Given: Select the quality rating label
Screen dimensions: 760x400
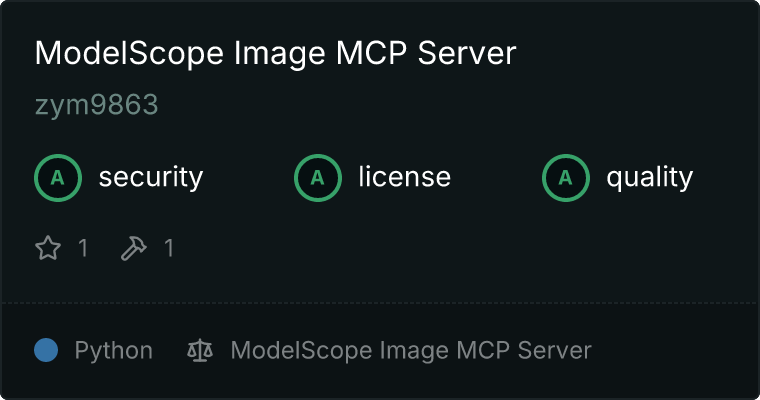Looking at the screenshot, I should pos(649,178).
